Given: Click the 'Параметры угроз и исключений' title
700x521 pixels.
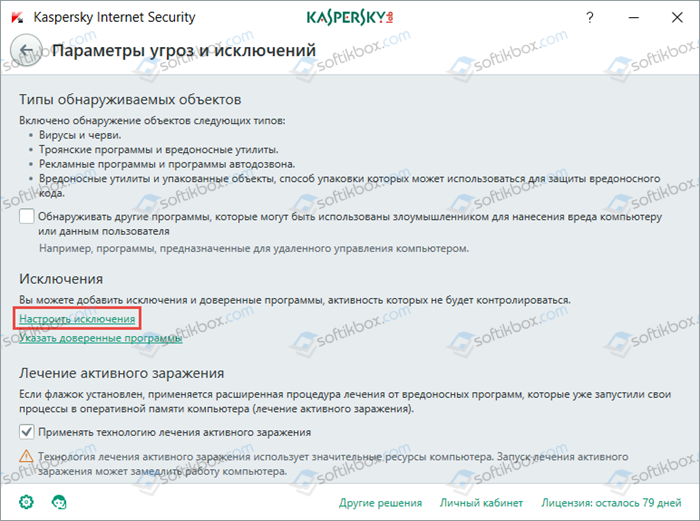Looking at the screenshot, I should [184, 50].
